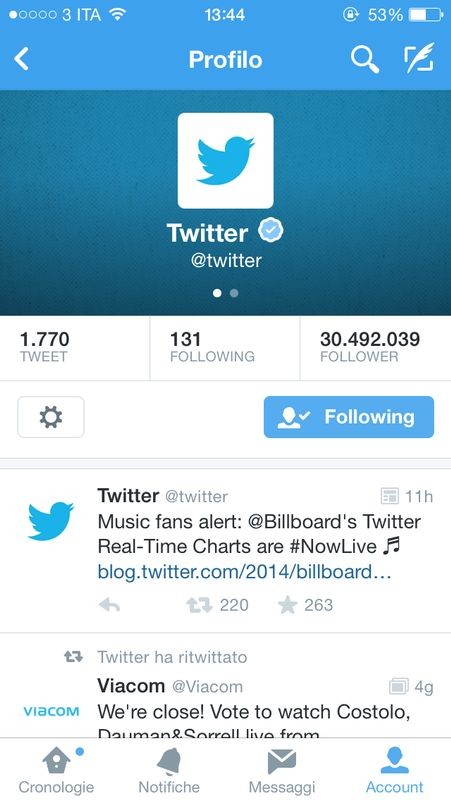Tap the Twitter bird profile picture
The image size is (451, 800).
[226, 161]
